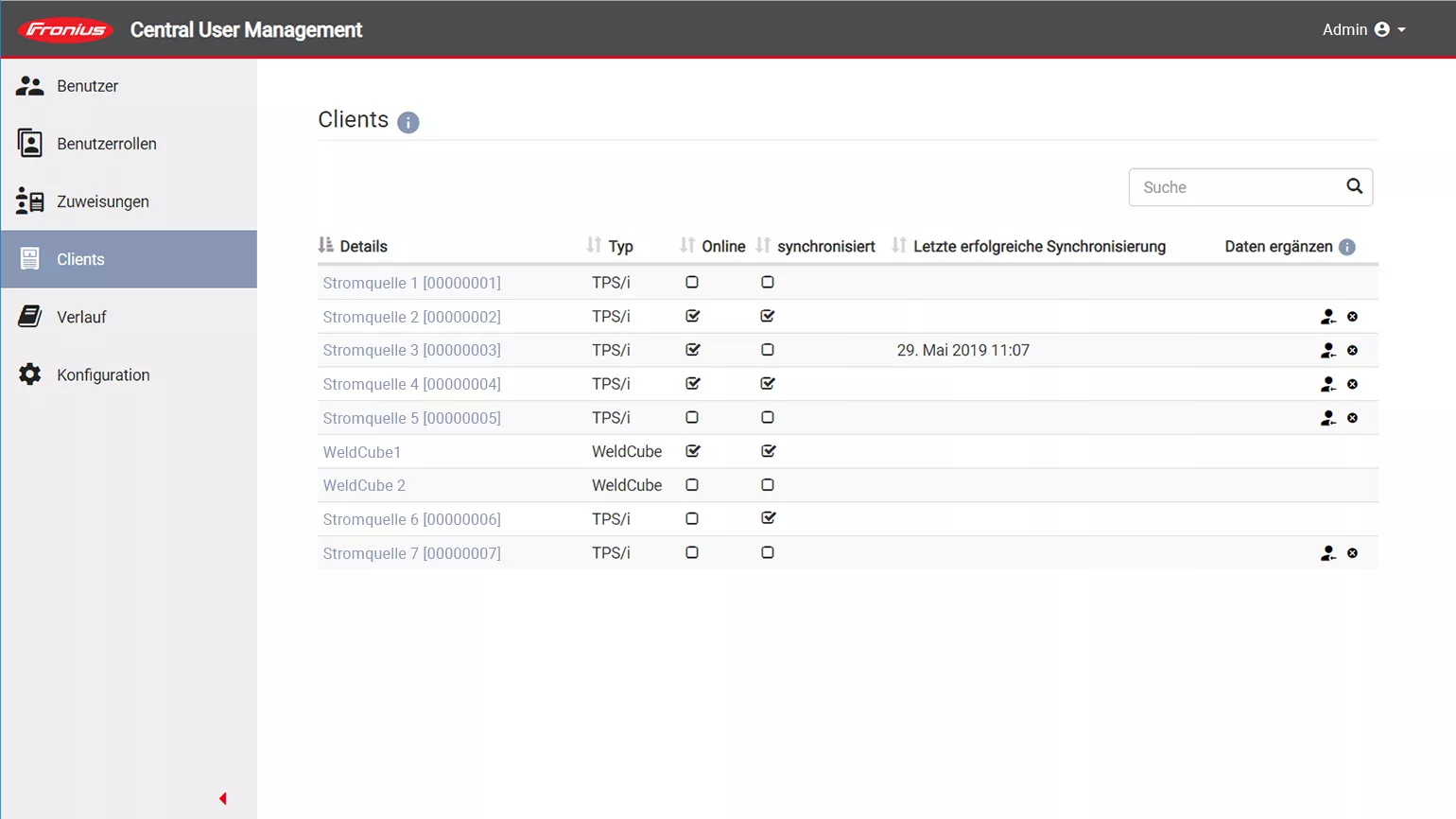Go to Konfiguration in sidebar
This screenshot has width=1456, height=819.
(x=103, y=375)
